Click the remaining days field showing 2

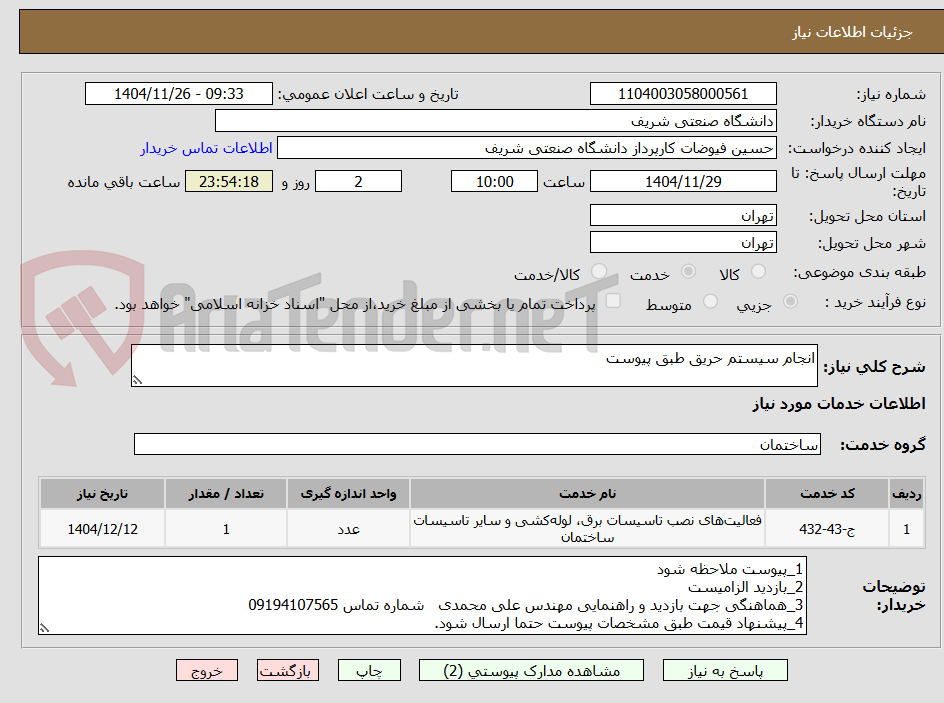click(358, 181)
